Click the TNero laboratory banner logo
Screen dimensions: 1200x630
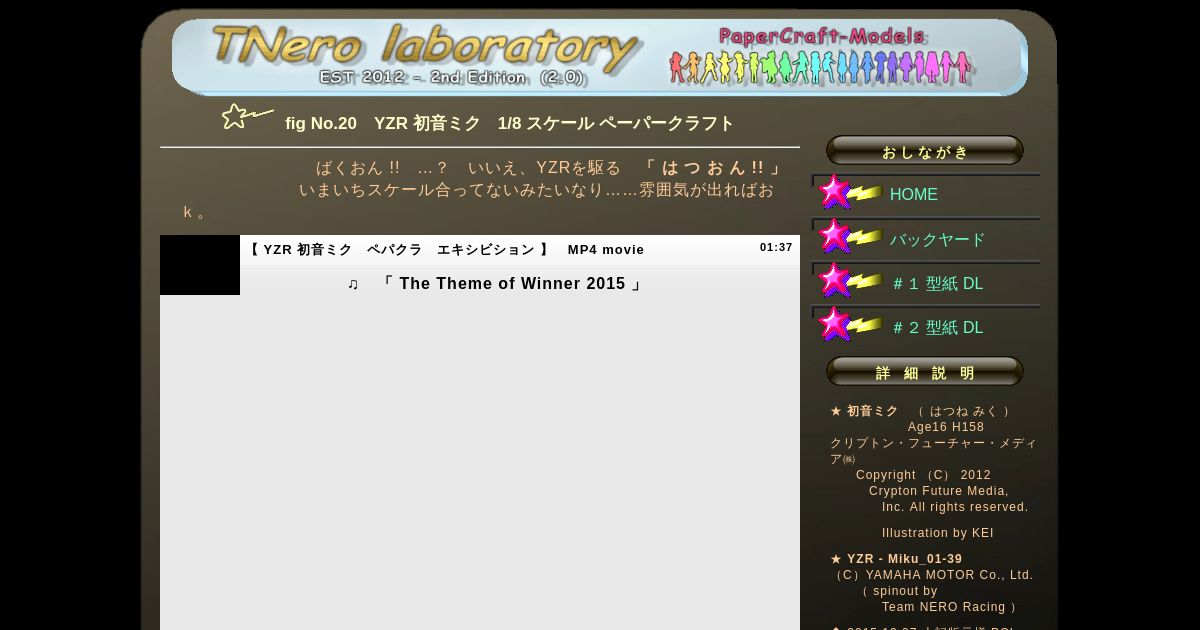425,49
